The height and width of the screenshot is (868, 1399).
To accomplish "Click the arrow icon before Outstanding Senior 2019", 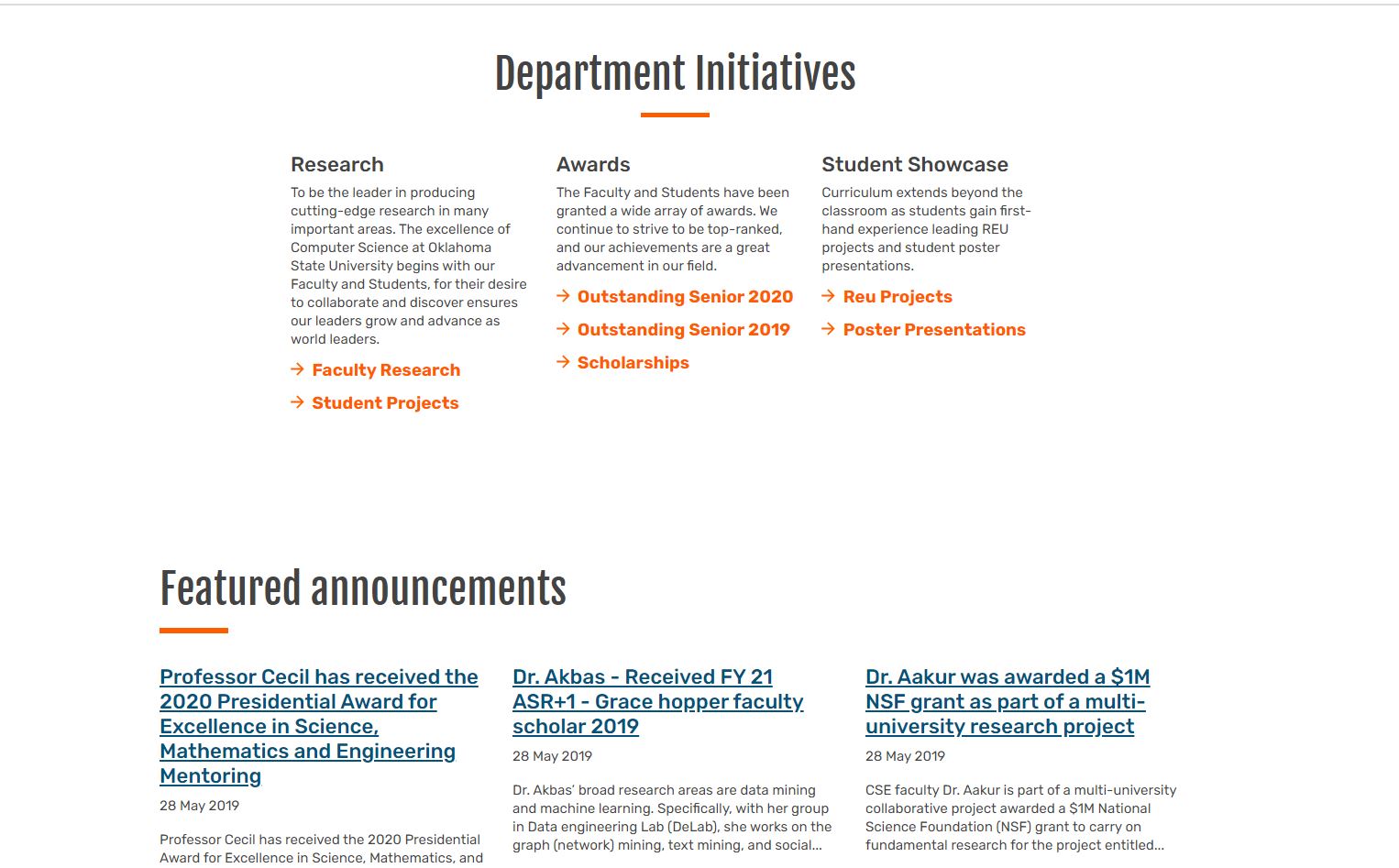I will tap(563, 329).
